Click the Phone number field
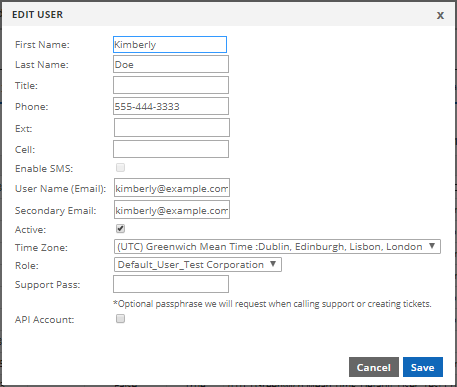This screenshot has height=387, width=457. pyautogui.click(x=171, y=106)
